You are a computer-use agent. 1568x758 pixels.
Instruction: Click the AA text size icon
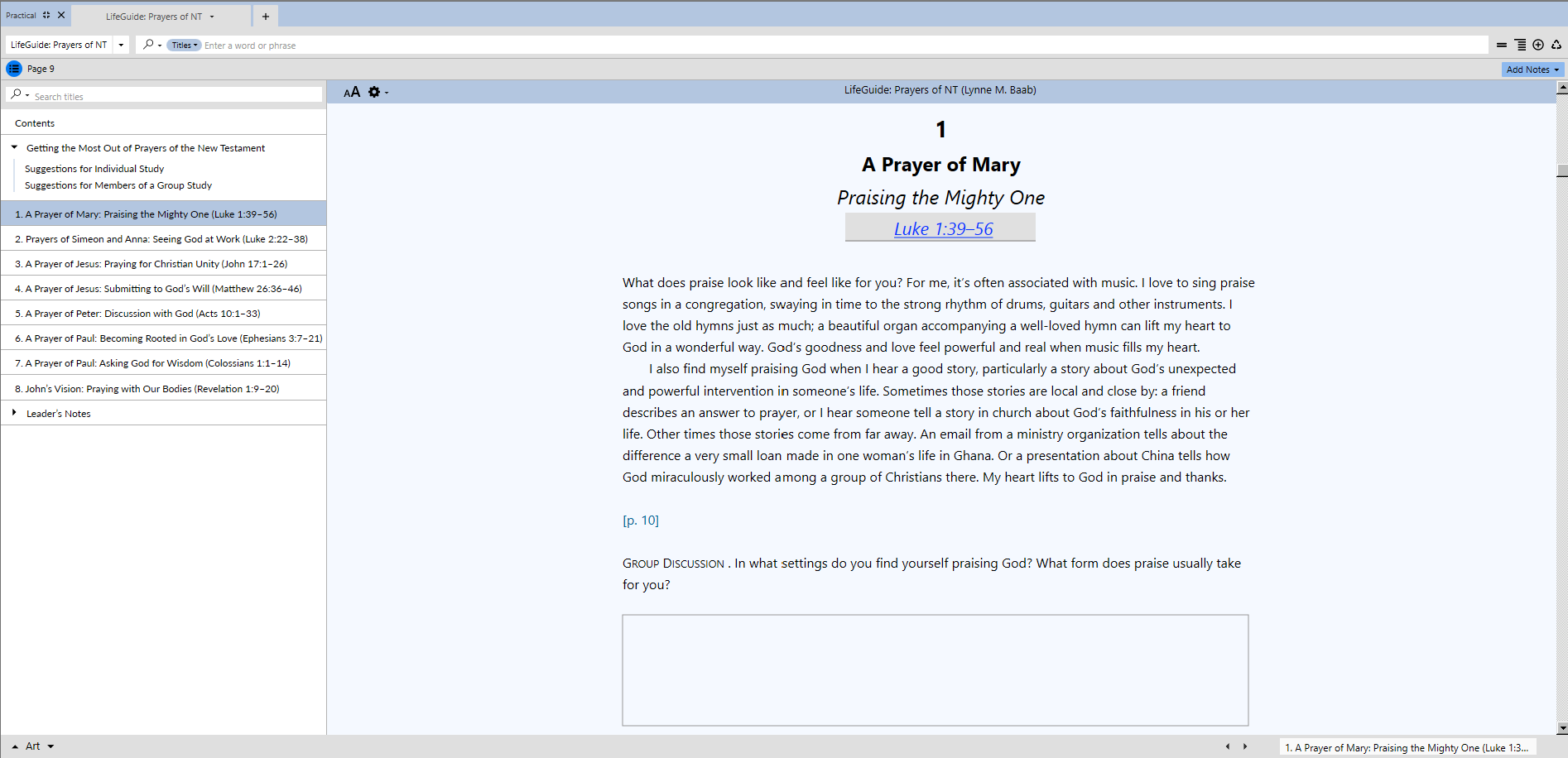[x=352, y=92]
